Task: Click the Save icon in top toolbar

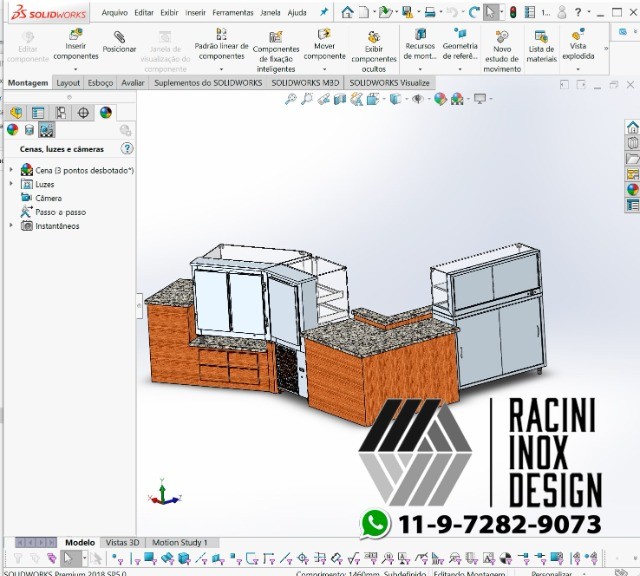Action: tap(407, 12)
